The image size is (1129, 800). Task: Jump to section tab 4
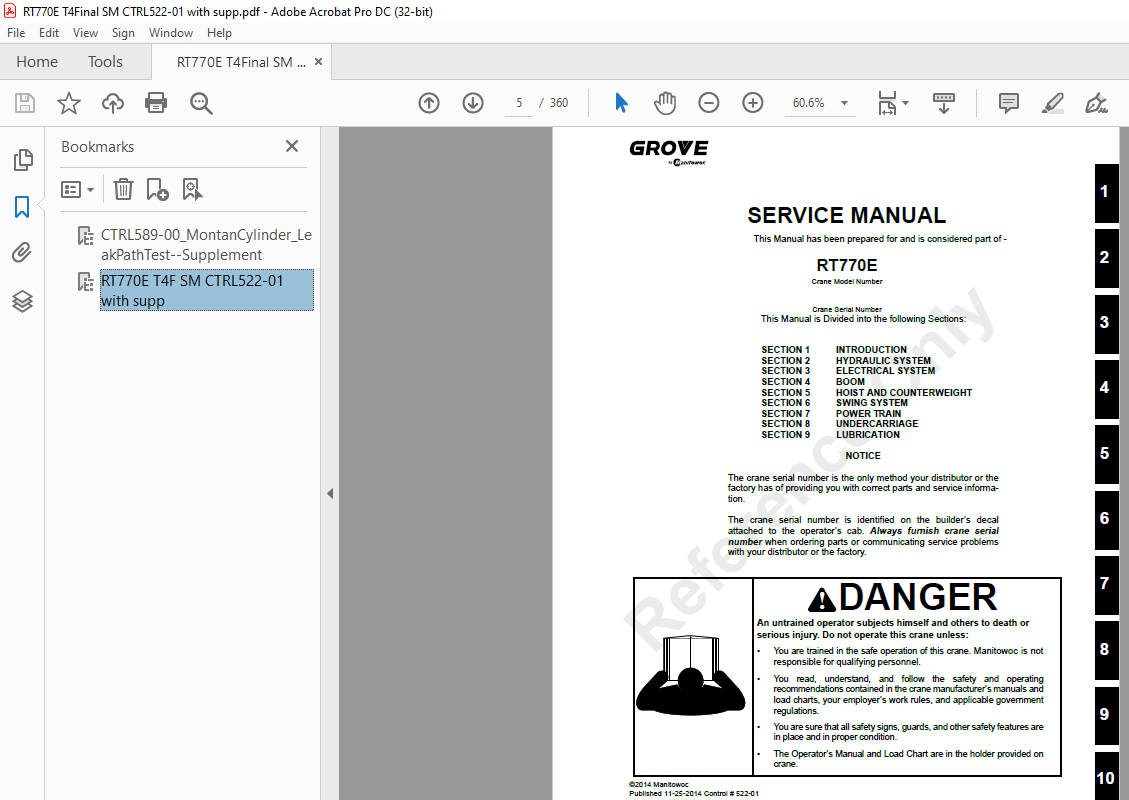(x=1105, y=388)
